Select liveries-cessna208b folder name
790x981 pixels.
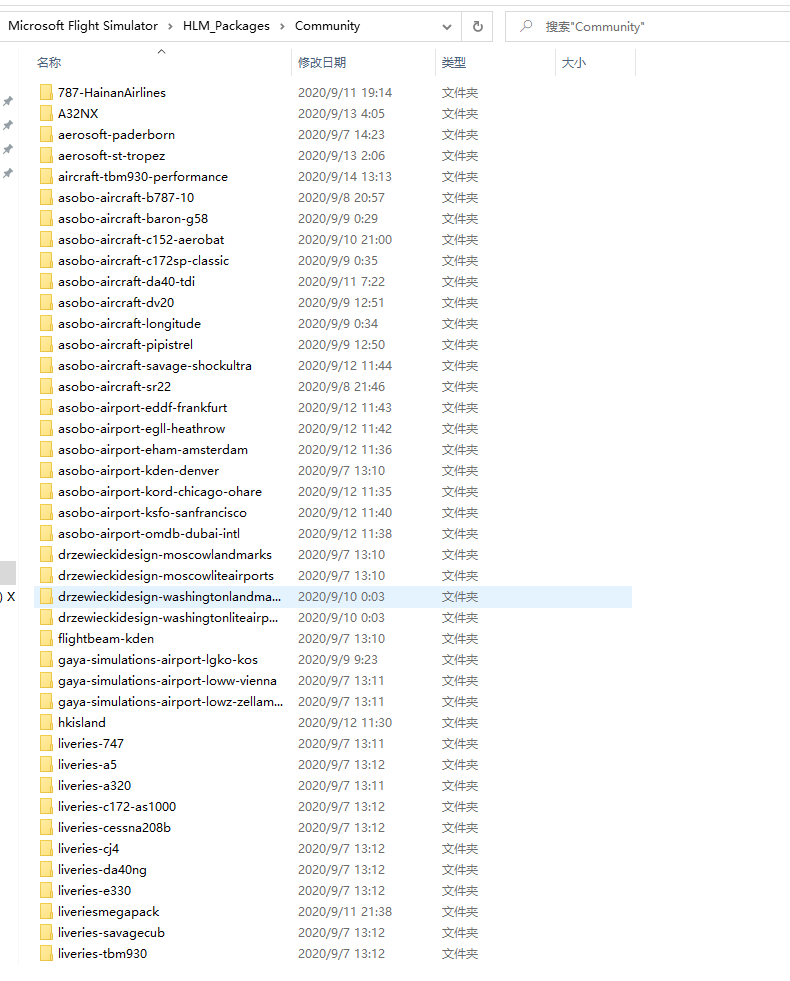(x=114, y=827)
